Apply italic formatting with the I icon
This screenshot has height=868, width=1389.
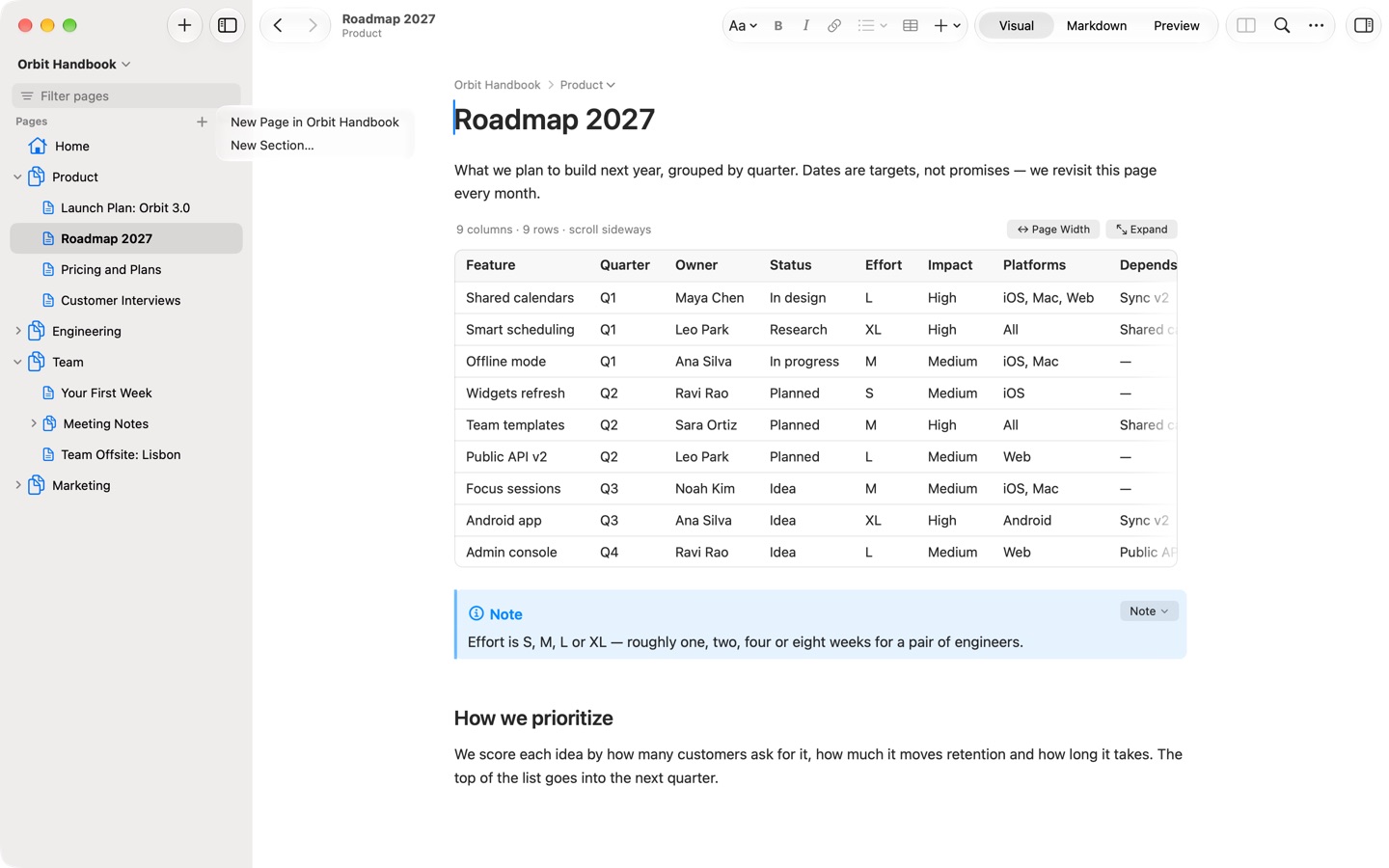pyautogui.click(x=805, y=26)
